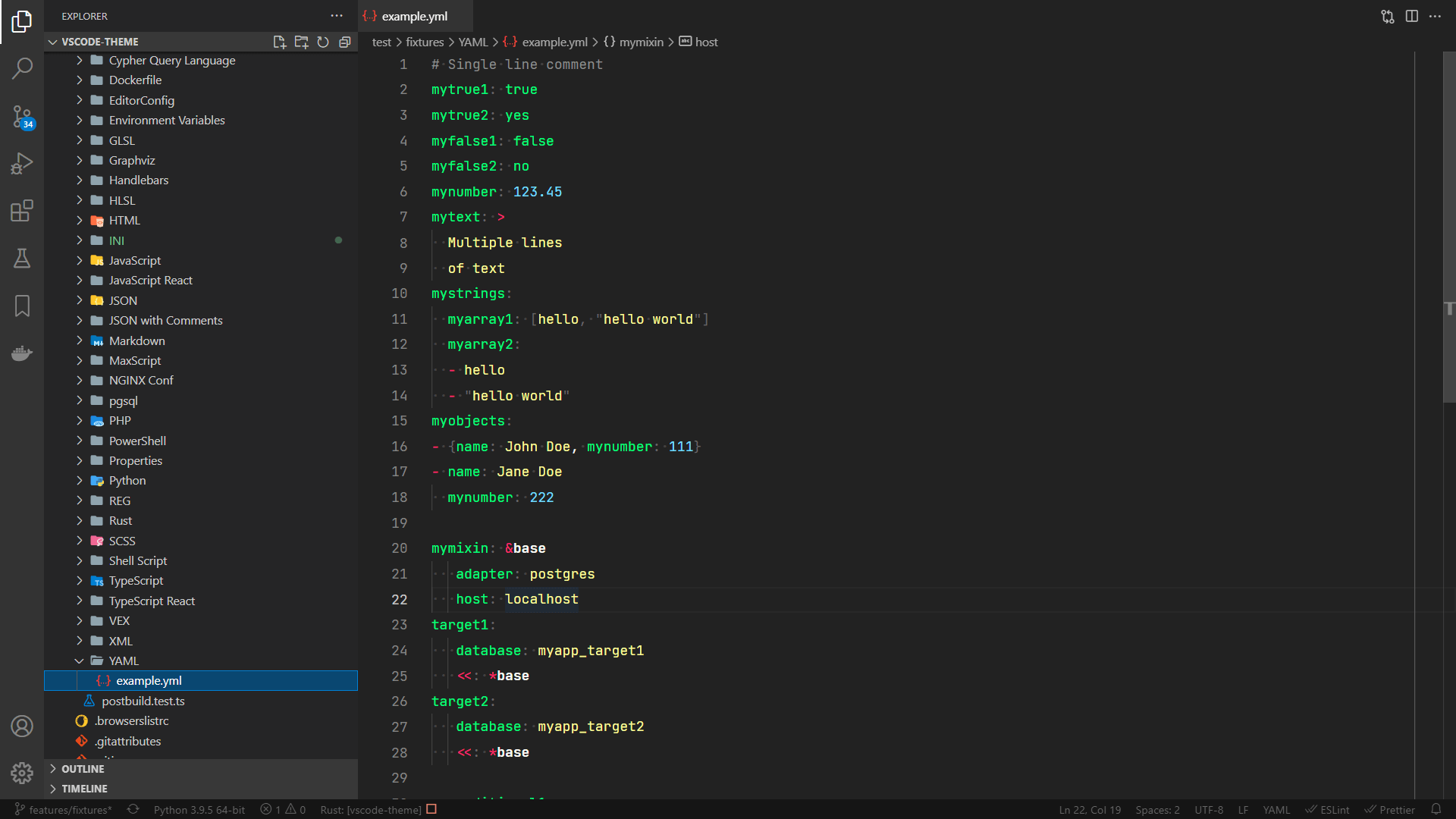Expand the Python folder

[x=127, y=480]
